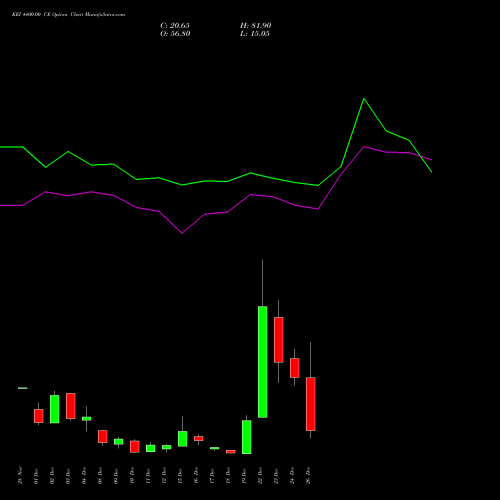Select the green candlestick for 15 Dec
Image resolution: width=500 pixels, height=500 pixels.
182,439
